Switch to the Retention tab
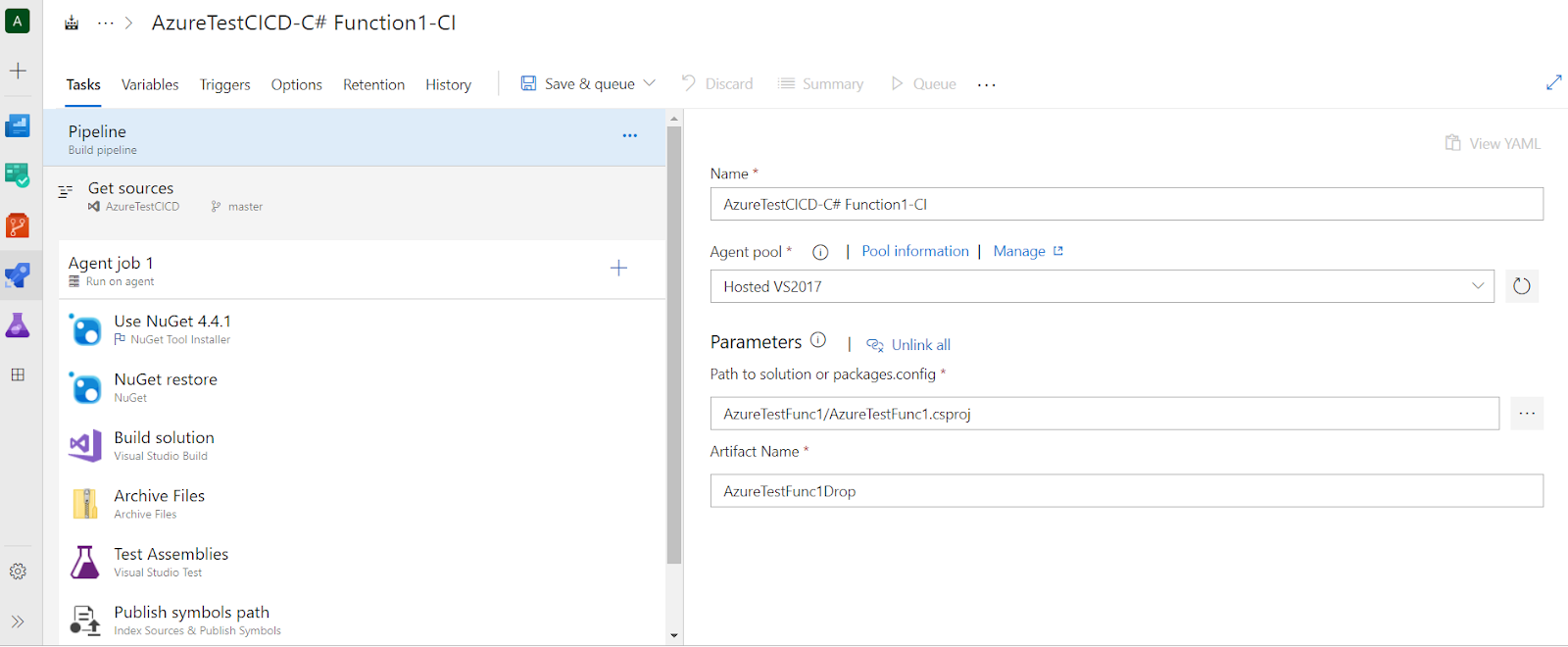Image resolution: width=1568 pixels, height=647 pixels. point(373,84)
